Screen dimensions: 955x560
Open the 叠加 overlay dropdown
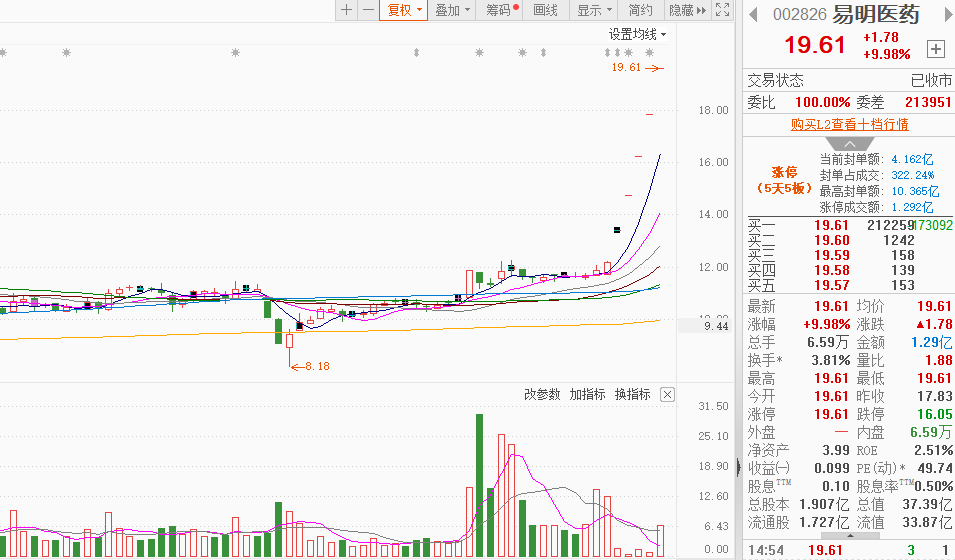click(451, 10)
